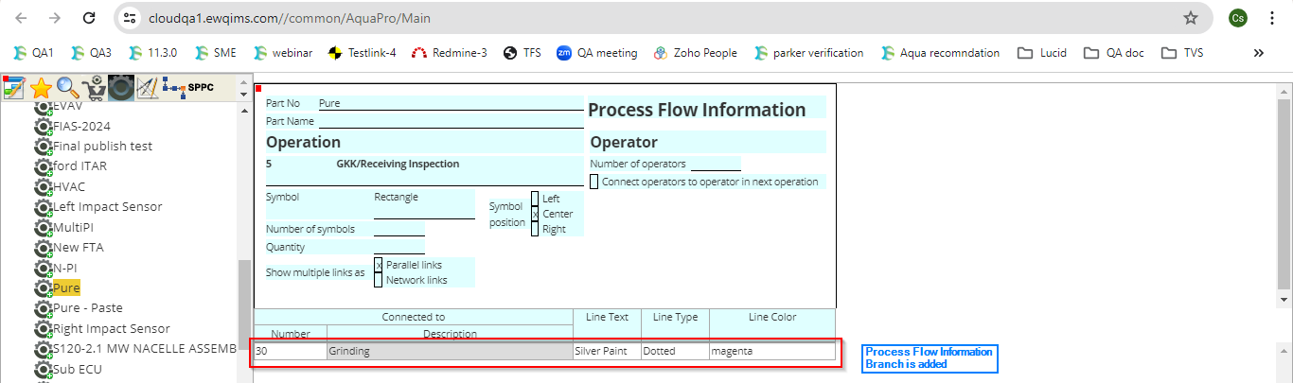The width and height of the screenshot is (1293, 384).
Task: Click the Silver Paint line text cell
Action: pos(606,351)
